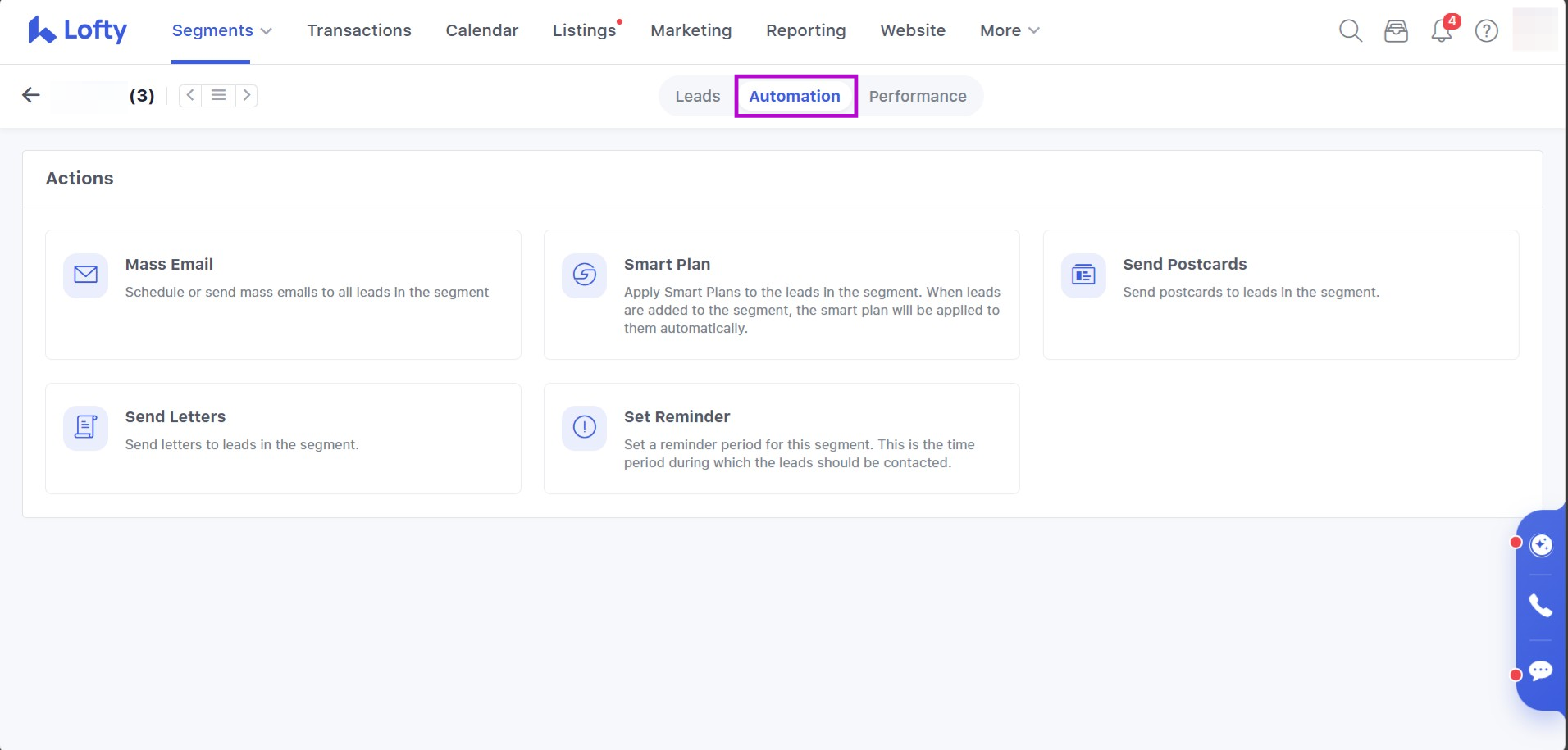This screenshot has width=1568, height=750.
Task: Go back using the left arrow
Action: point(31,96)
